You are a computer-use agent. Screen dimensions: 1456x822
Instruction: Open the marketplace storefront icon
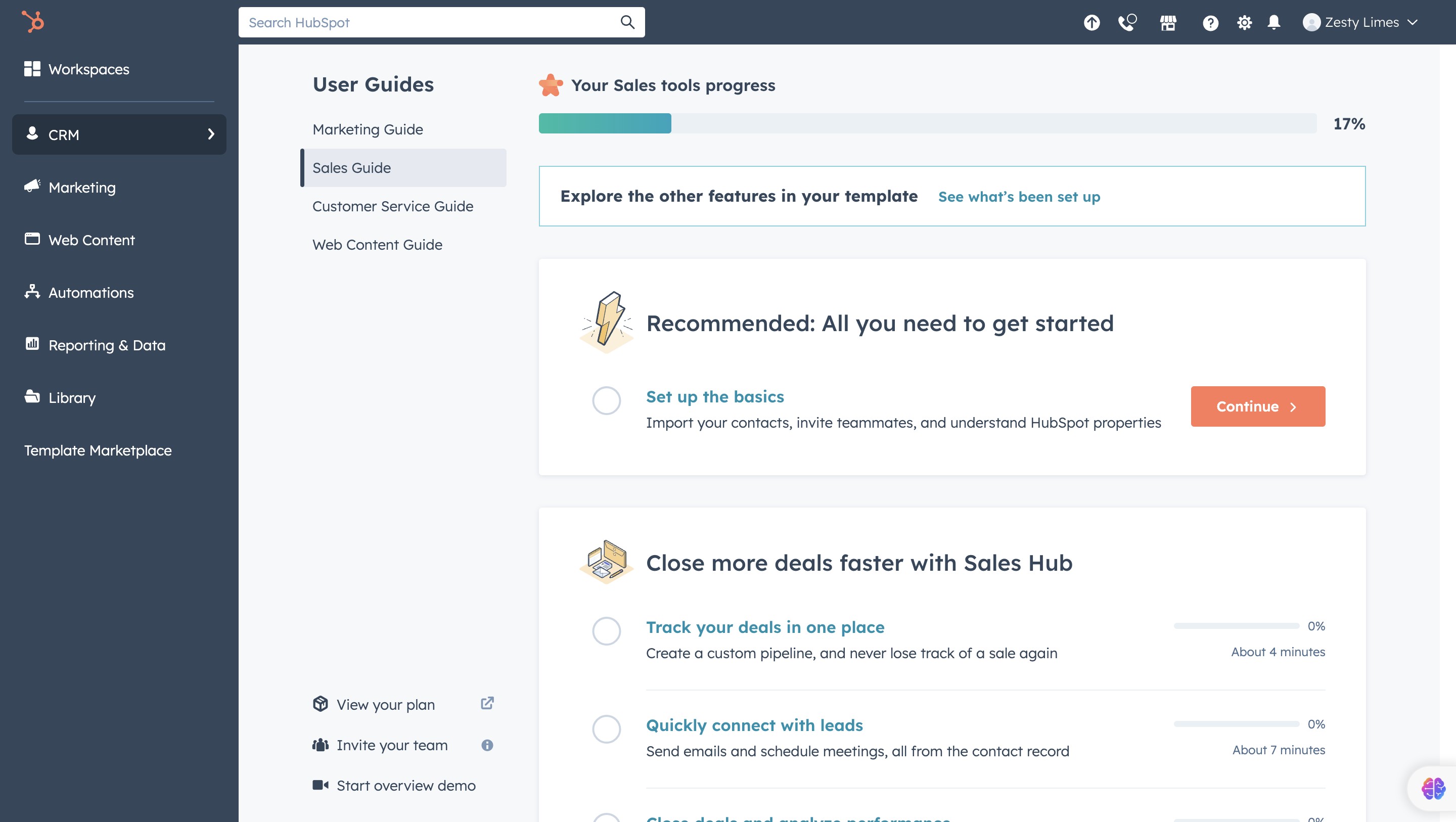coord(1168,23)
